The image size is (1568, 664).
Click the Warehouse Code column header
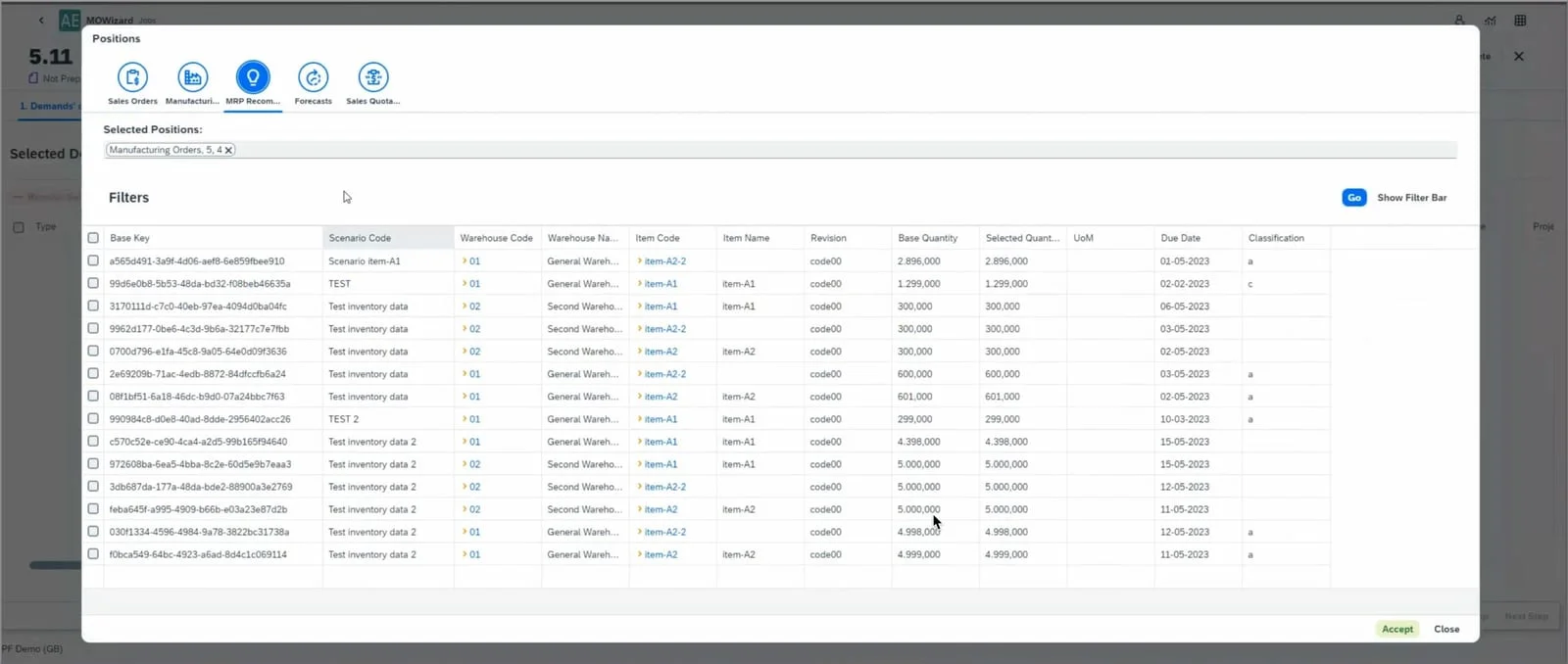tap(496, 238)
